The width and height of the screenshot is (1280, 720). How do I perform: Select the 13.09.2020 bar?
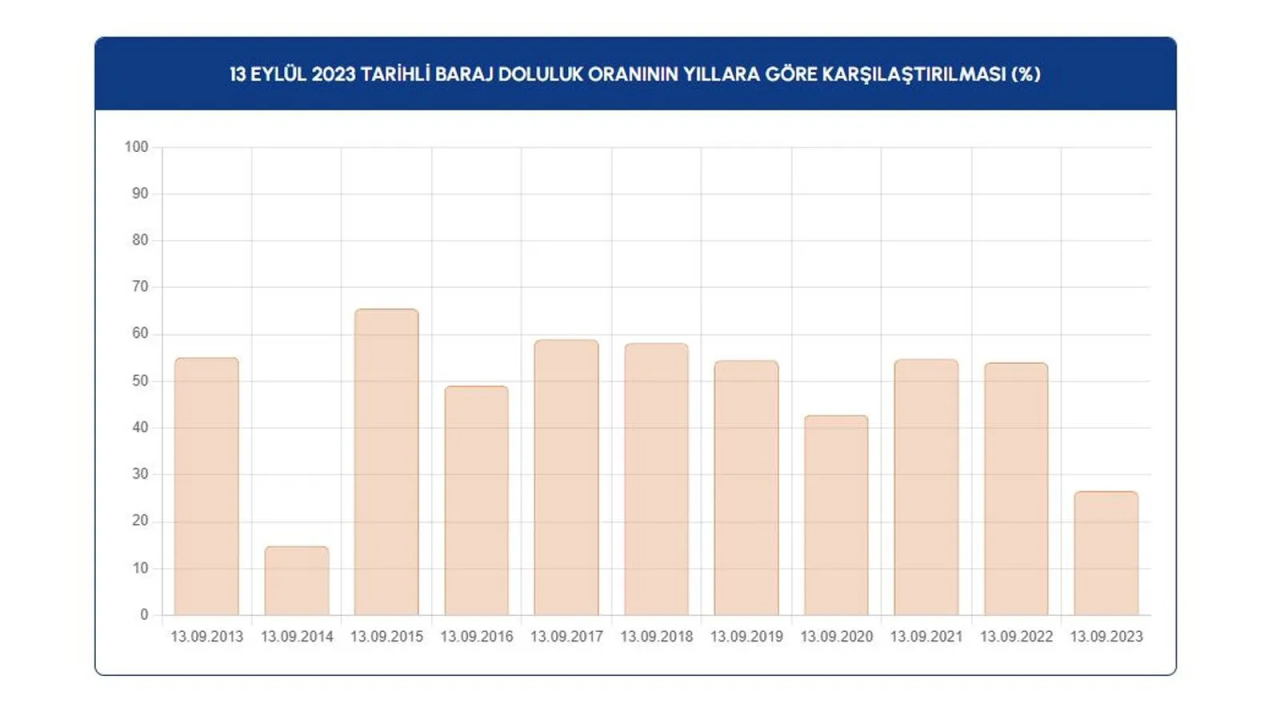(x=836, y=515)
